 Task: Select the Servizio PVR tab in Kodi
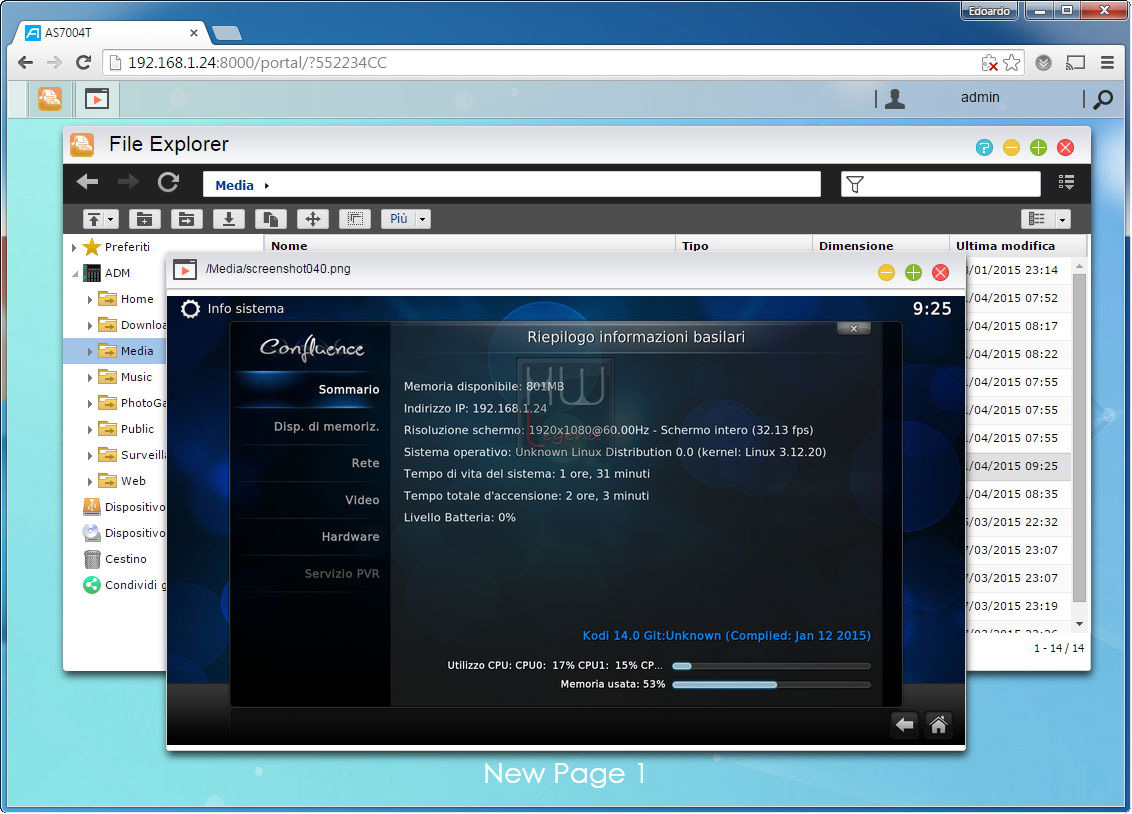[341, 574]
